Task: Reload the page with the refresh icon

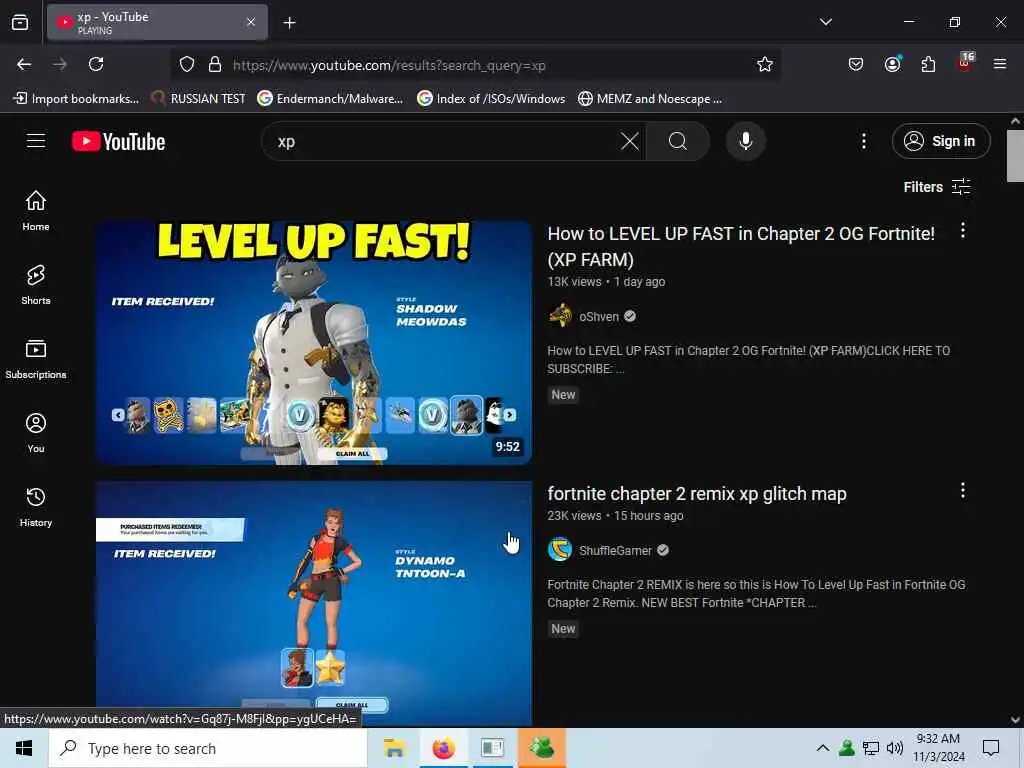Action: [96, 64]
